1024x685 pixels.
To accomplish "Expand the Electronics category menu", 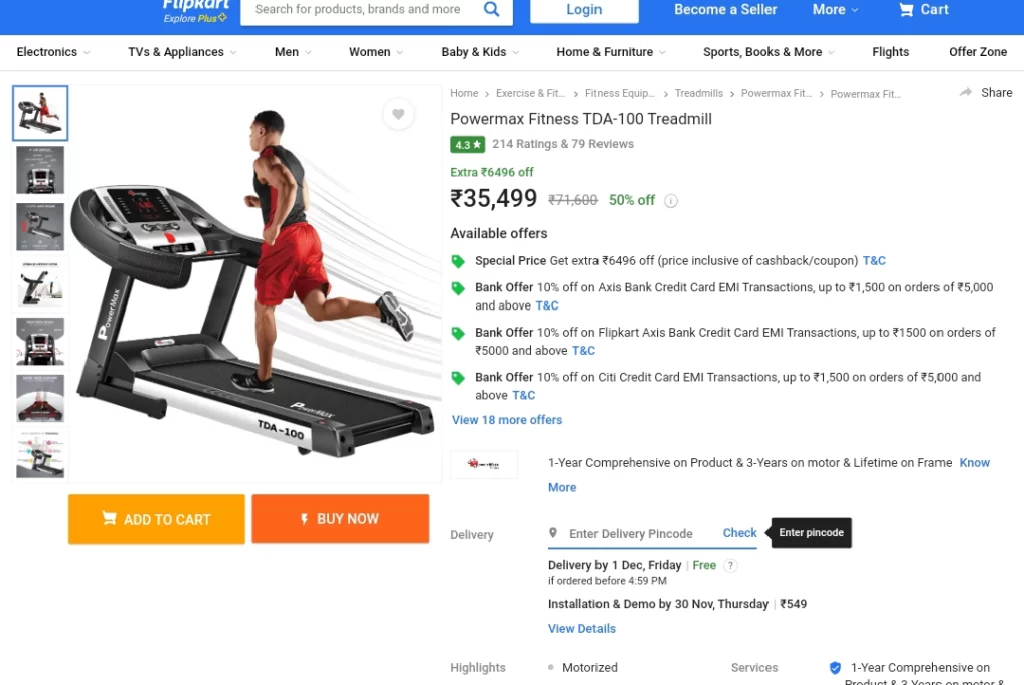I will tap(53, 52).
